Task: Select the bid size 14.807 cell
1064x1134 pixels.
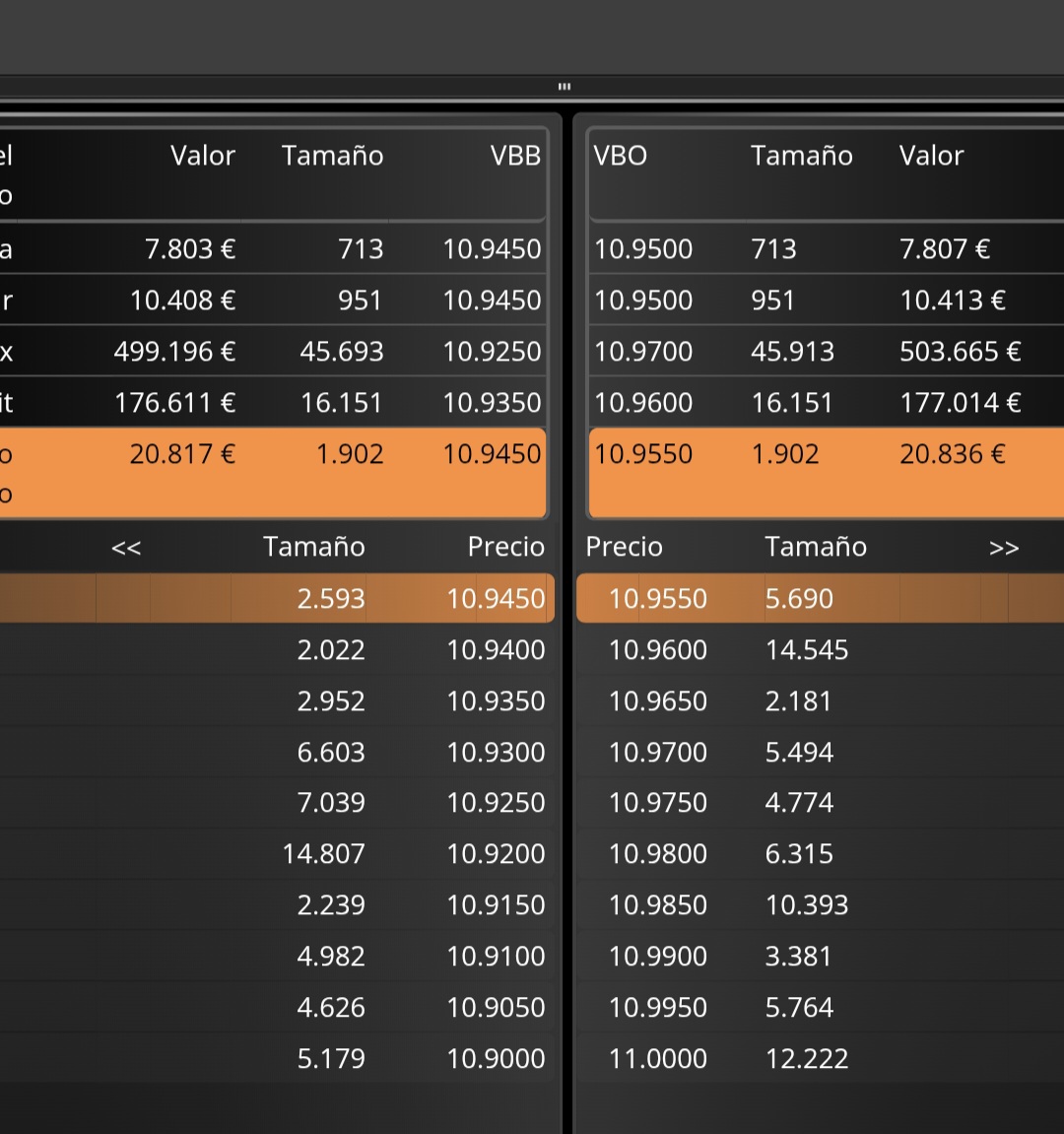Action: click(323, 854)
